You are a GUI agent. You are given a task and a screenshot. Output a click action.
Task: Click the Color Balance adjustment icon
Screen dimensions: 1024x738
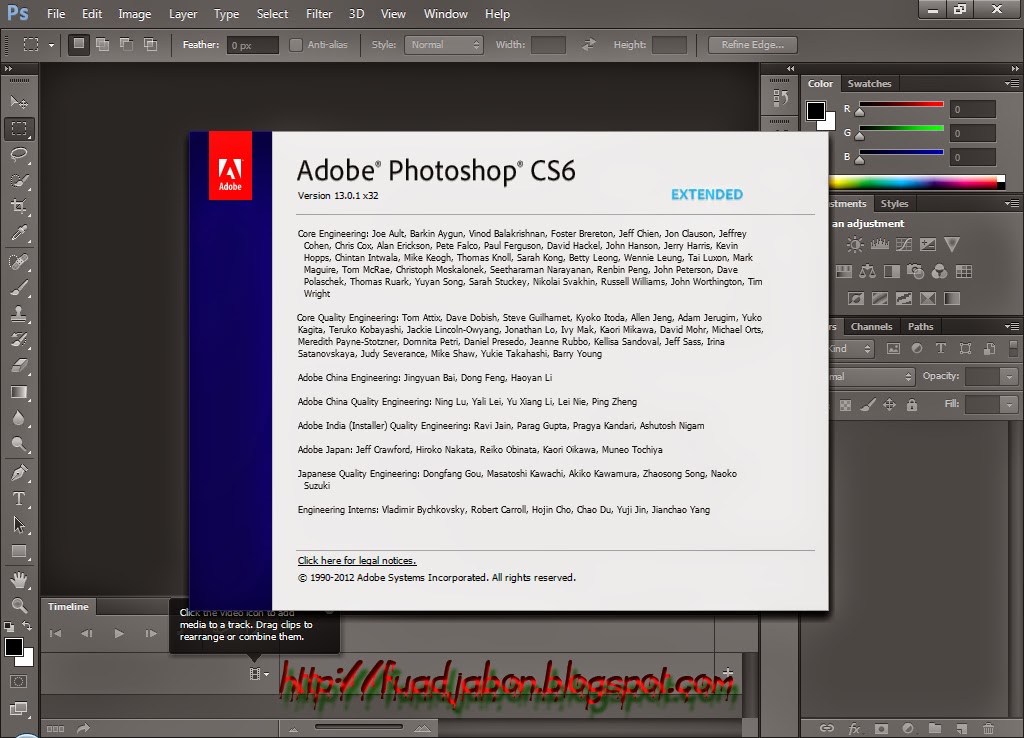pyautogui.click(x=868, y=272)
